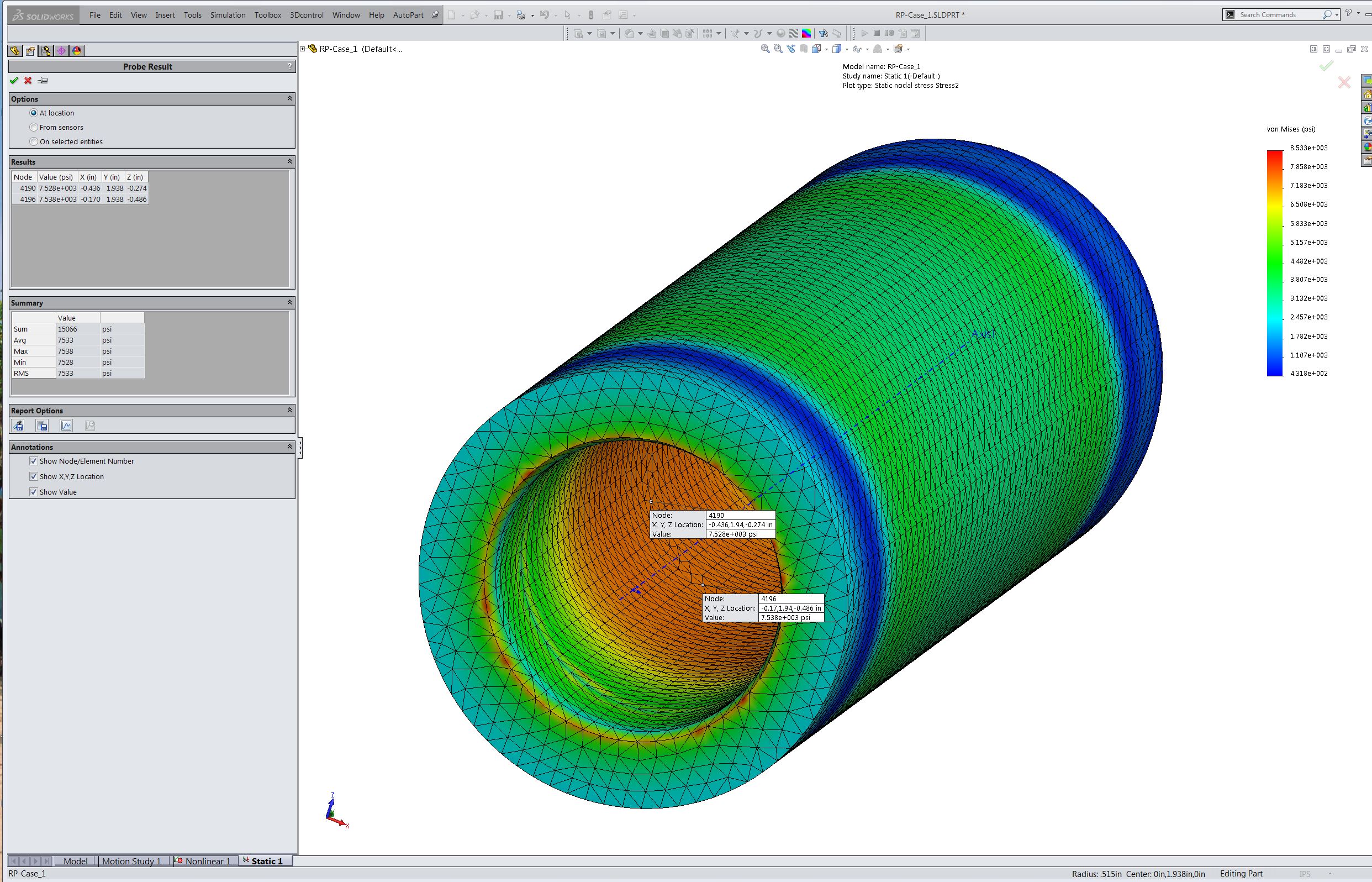The width and height of the screenshot is (1372, 882).
Task: Save probe results as a sensor
Action: (x=18, y=426)
